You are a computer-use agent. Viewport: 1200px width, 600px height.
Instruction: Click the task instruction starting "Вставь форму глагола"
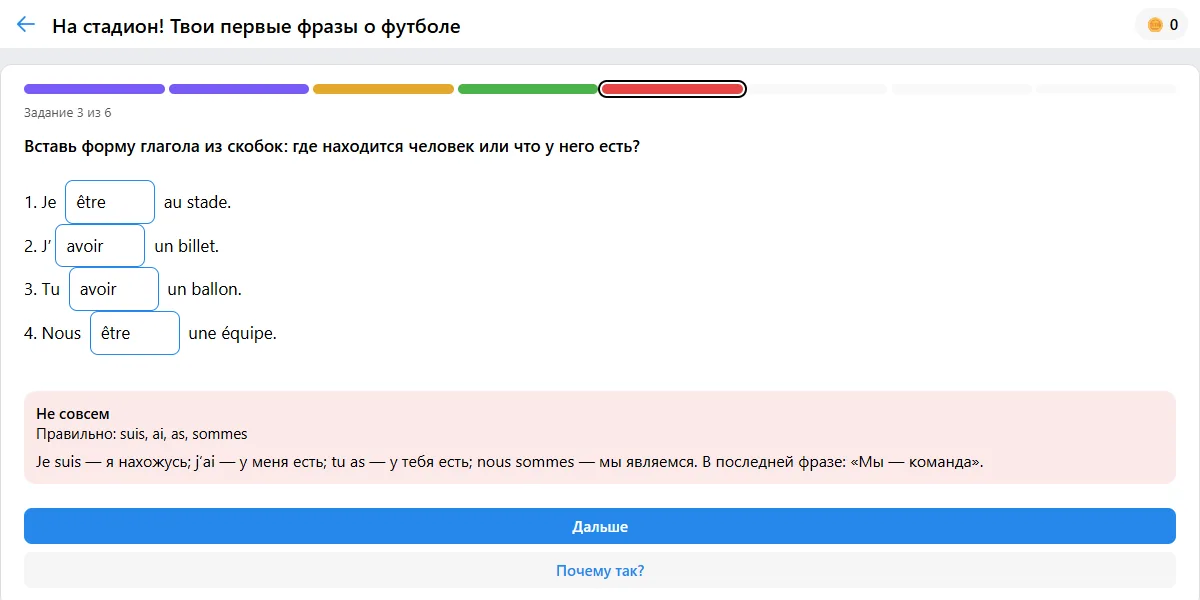tap(332, 147)
